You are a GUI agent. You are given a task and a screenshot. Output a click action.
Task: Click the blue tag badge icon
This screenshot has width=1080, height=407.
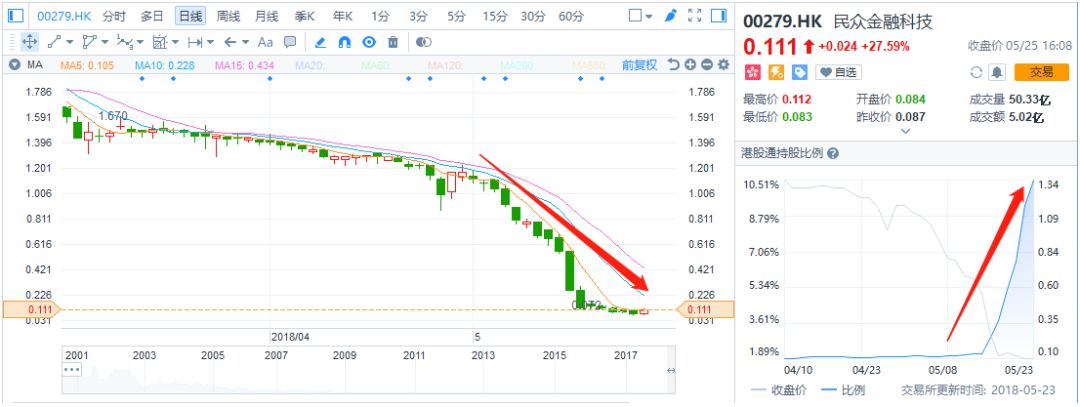pyautogui.click(x=800, y=72)
